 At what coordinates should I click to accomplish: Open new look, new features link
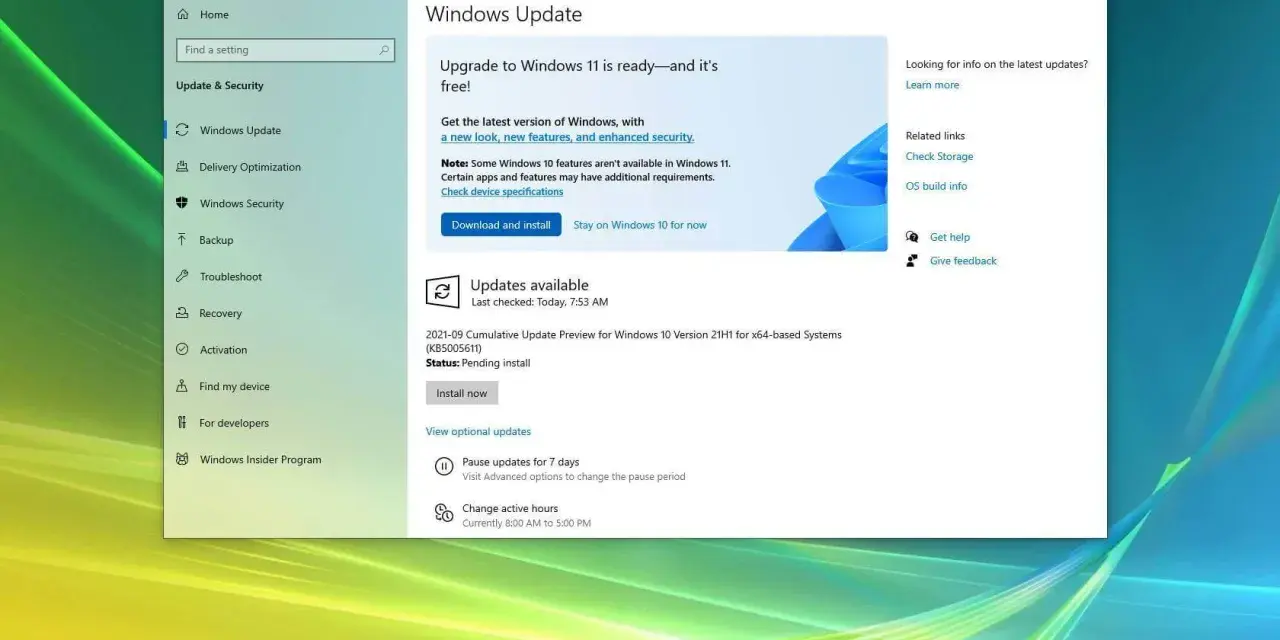coord(567,137)
